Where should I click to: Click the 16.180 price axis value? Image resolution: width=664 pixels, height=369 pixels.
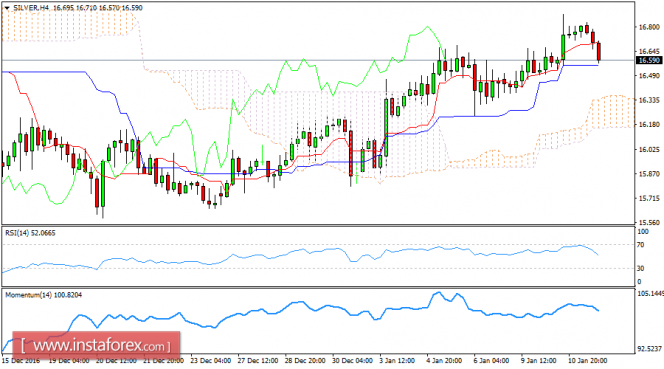pyautogui.click(x=649, y=125)
